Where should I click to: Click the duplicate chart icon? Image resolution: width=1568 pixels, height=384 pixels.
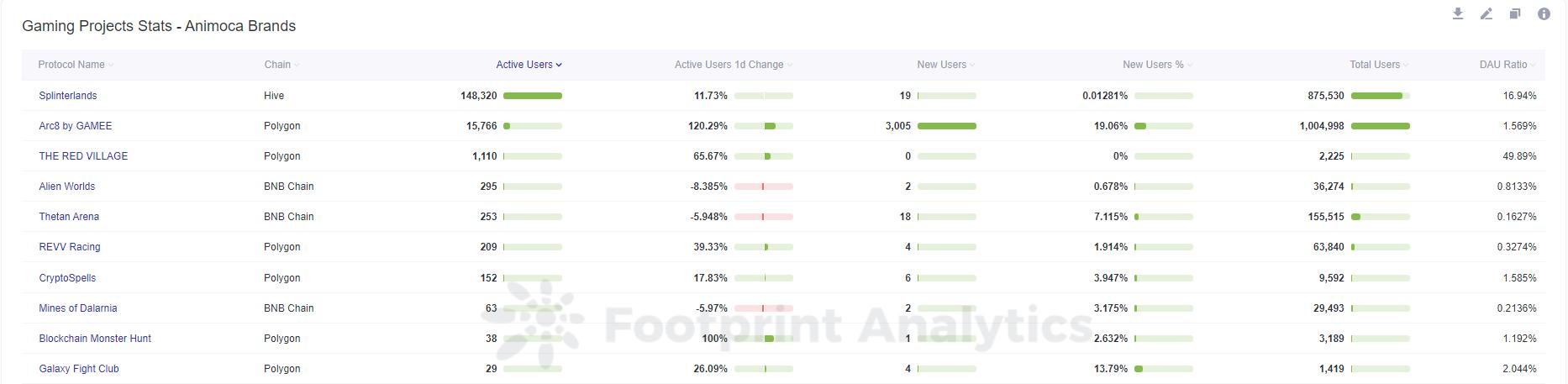pyautogui.click(x=1515, y=13)
